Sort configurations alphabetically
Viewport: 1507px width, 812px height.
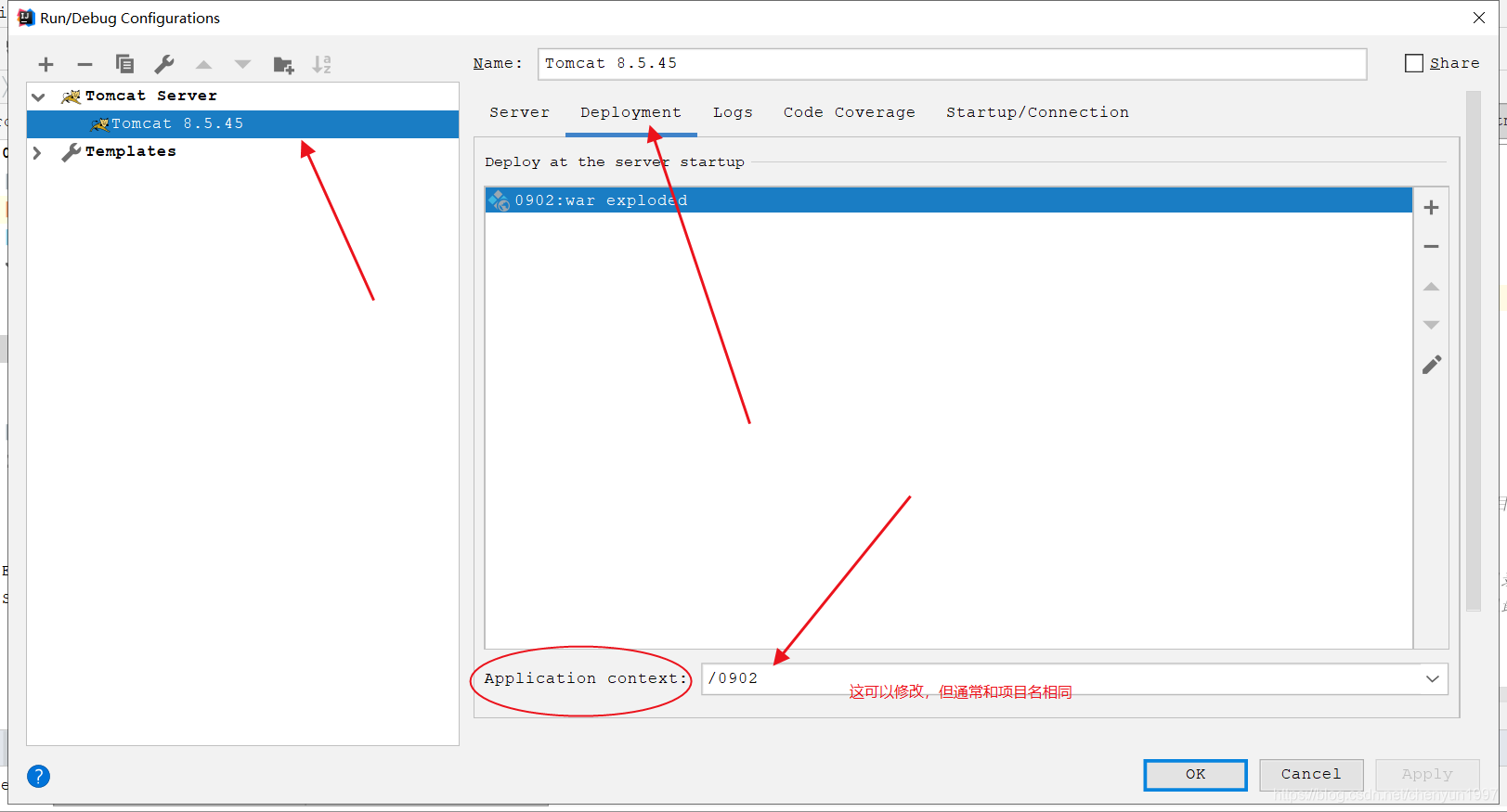point(322,64)
